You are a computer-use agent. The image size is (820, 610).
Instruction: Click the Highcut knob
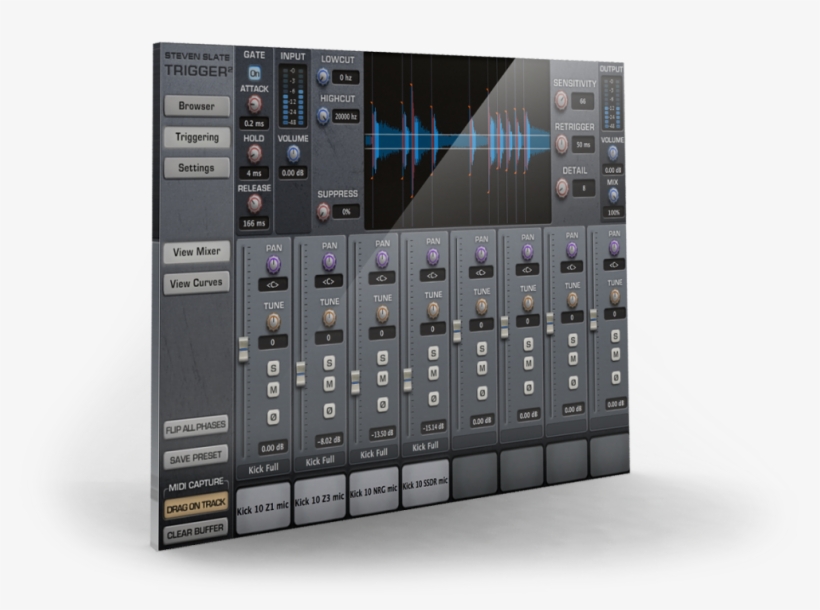323,116
